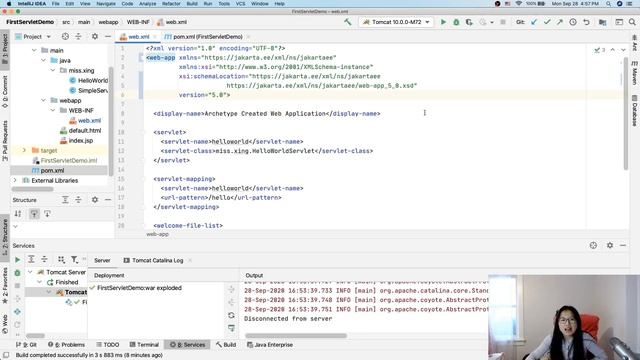The width and height of the screenshot is (640, 360).
Task: Open Tomcat 10.0.0-M72 run configuration dropdown
Action: 396,22
